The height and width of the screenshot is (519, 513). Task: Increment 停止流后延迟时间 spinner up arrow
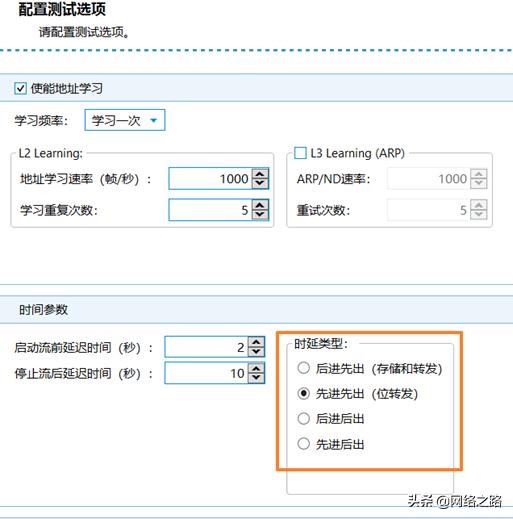[x=256, y=368]
